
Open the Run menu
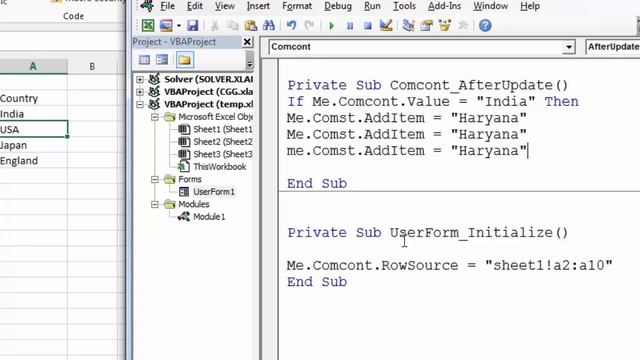click(x=372, y=6)
